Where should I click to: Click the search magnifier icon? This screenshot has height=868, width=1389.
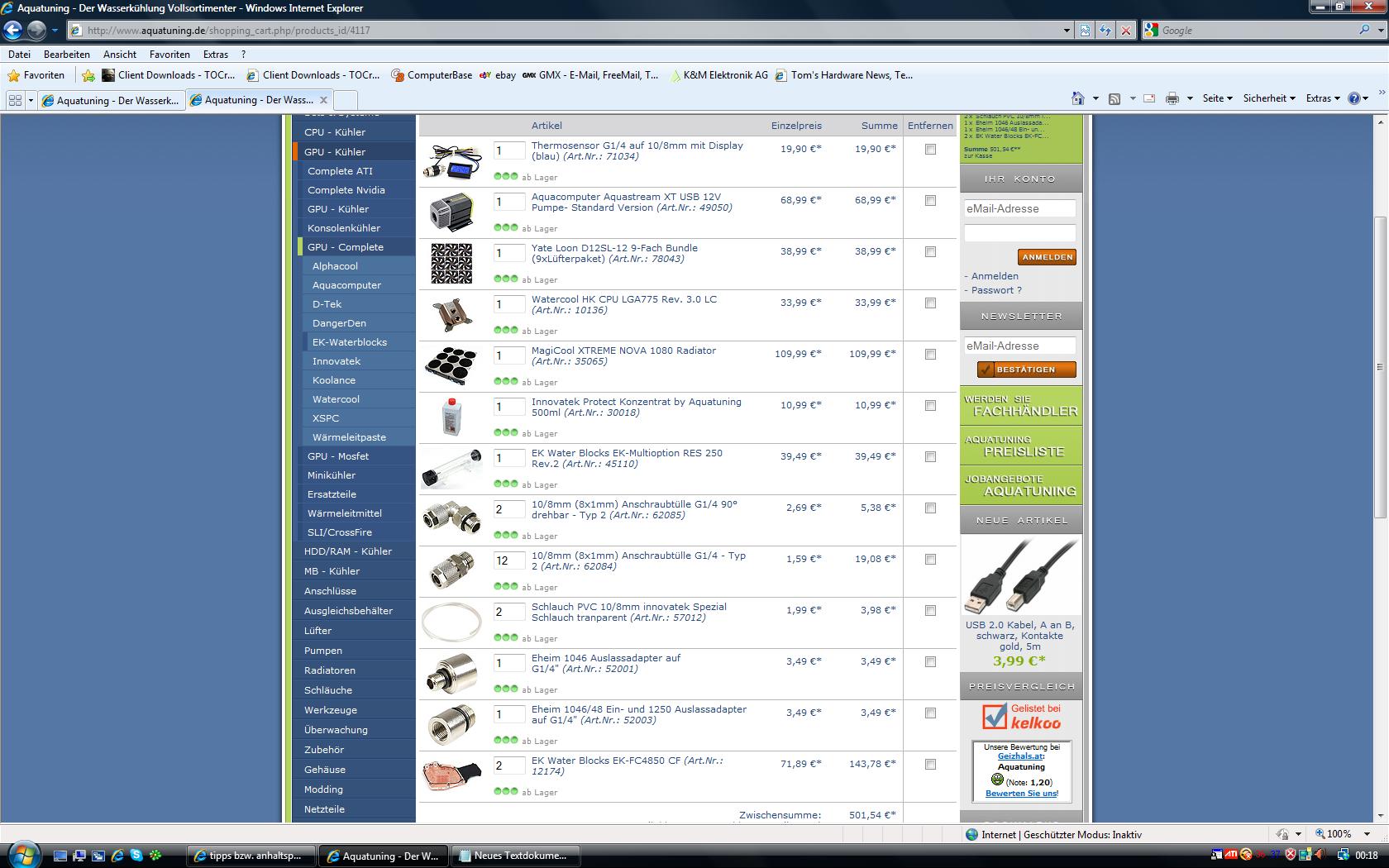coord(1364,30)
